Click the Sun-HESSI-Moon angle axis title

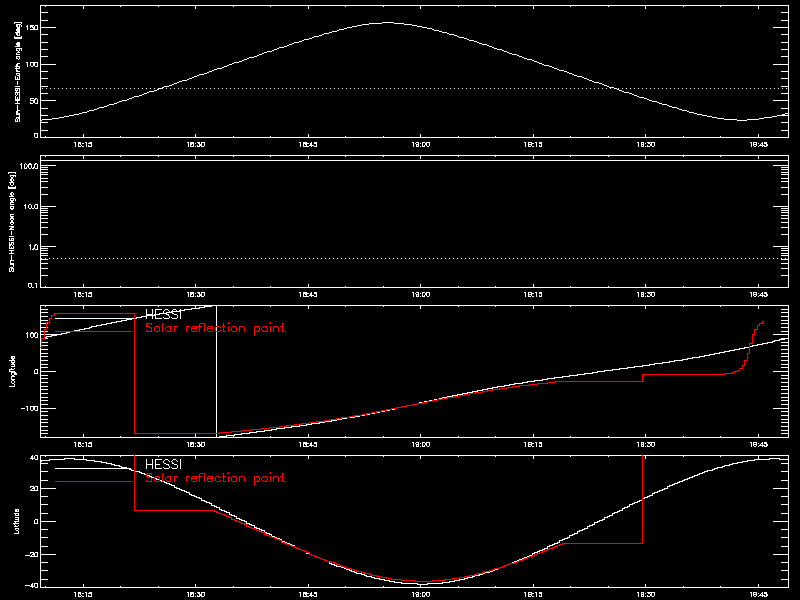[x=12, y=221]
